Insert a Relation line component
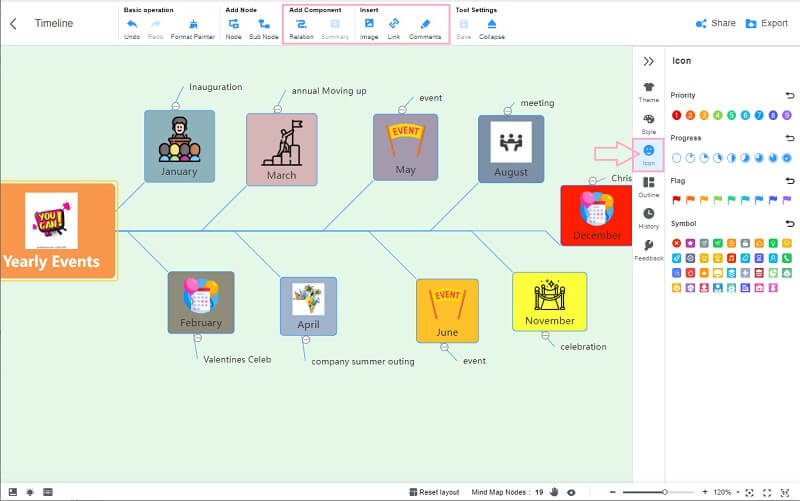The height and width of the screenshot is (501, 800). (x=301, y=24)
